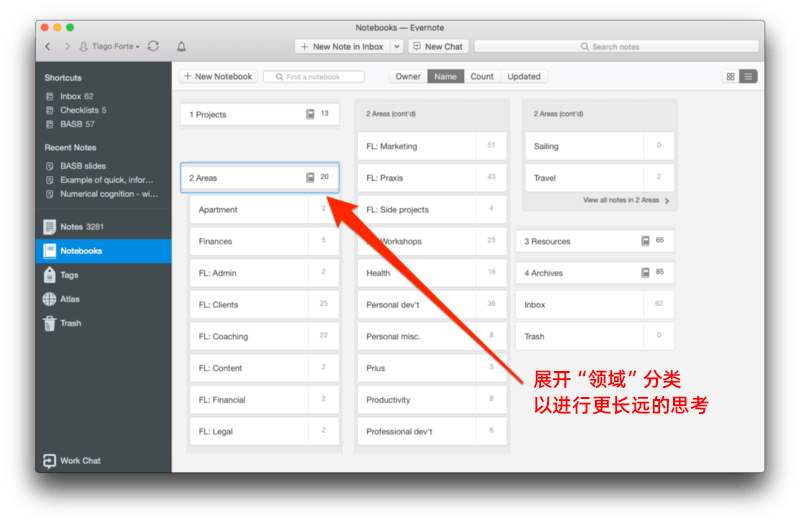Click the sync circular arrows icon
The image size is (800, 523).
[x=153, y=46]
